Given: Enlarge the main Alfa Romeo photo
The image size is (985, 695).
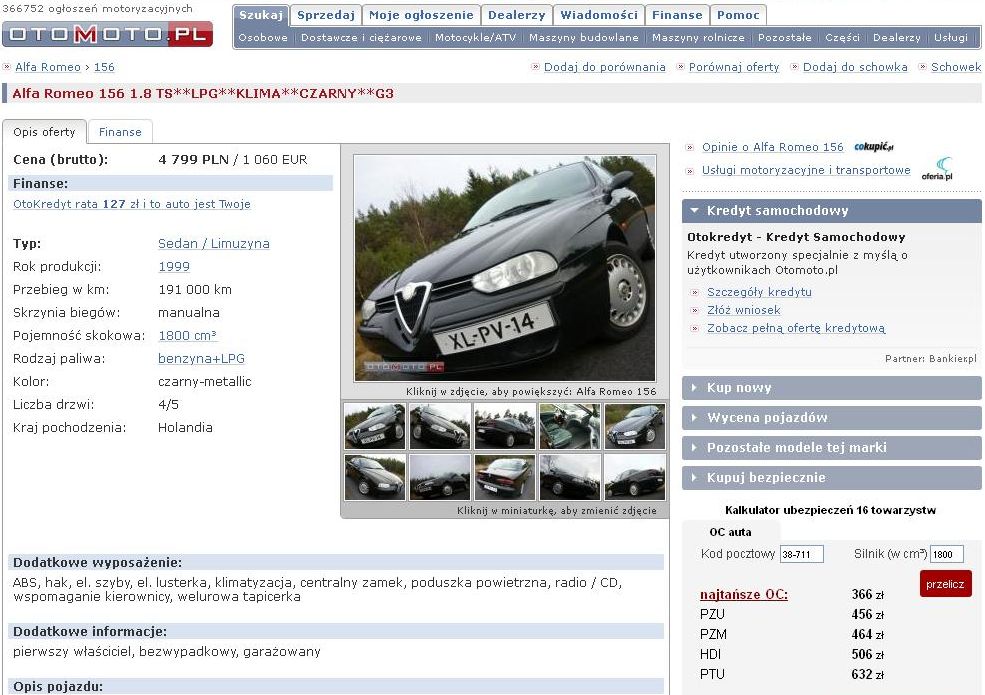Looking at the screenshot, I should click(505, 268).
